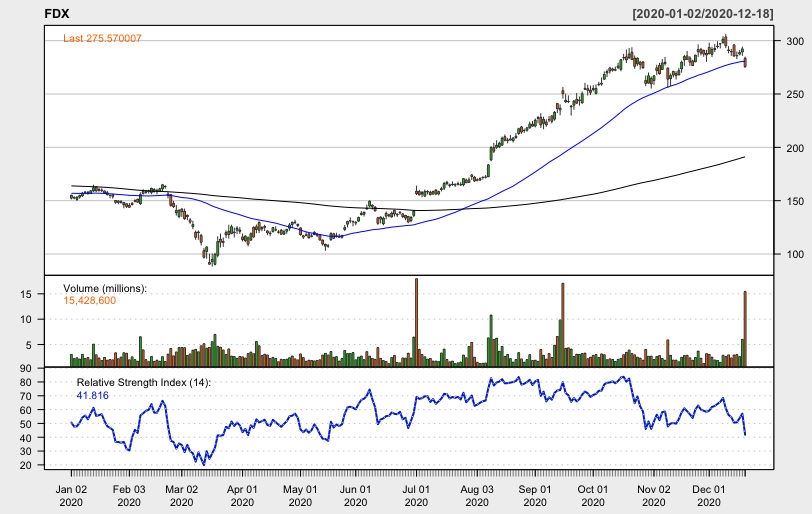Select the RSI value 41.816
Viewport: 812px width, 514px height.
pos(93,395)
